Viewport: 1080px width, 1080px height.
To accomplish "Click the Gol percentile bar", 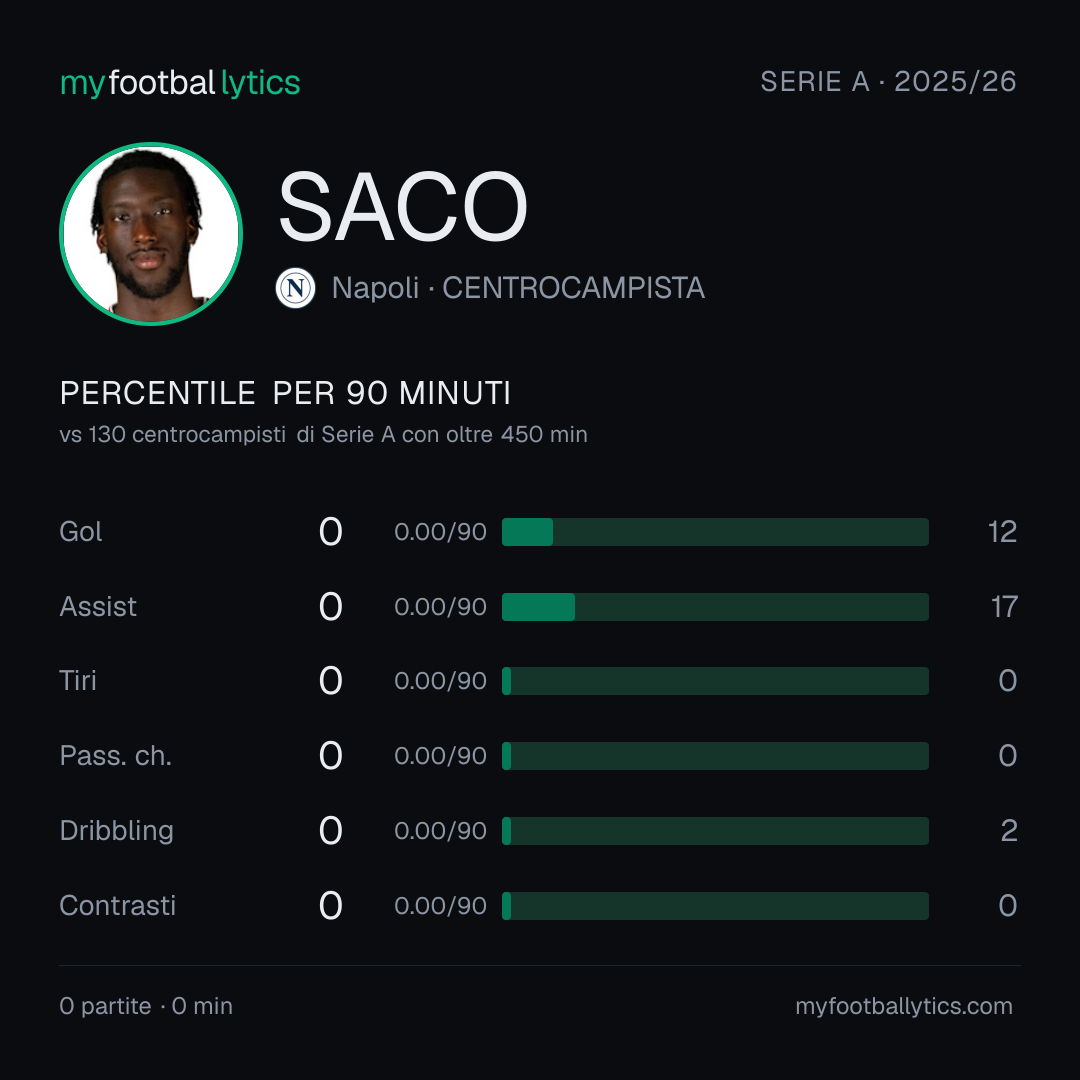I will coord(715,532).
